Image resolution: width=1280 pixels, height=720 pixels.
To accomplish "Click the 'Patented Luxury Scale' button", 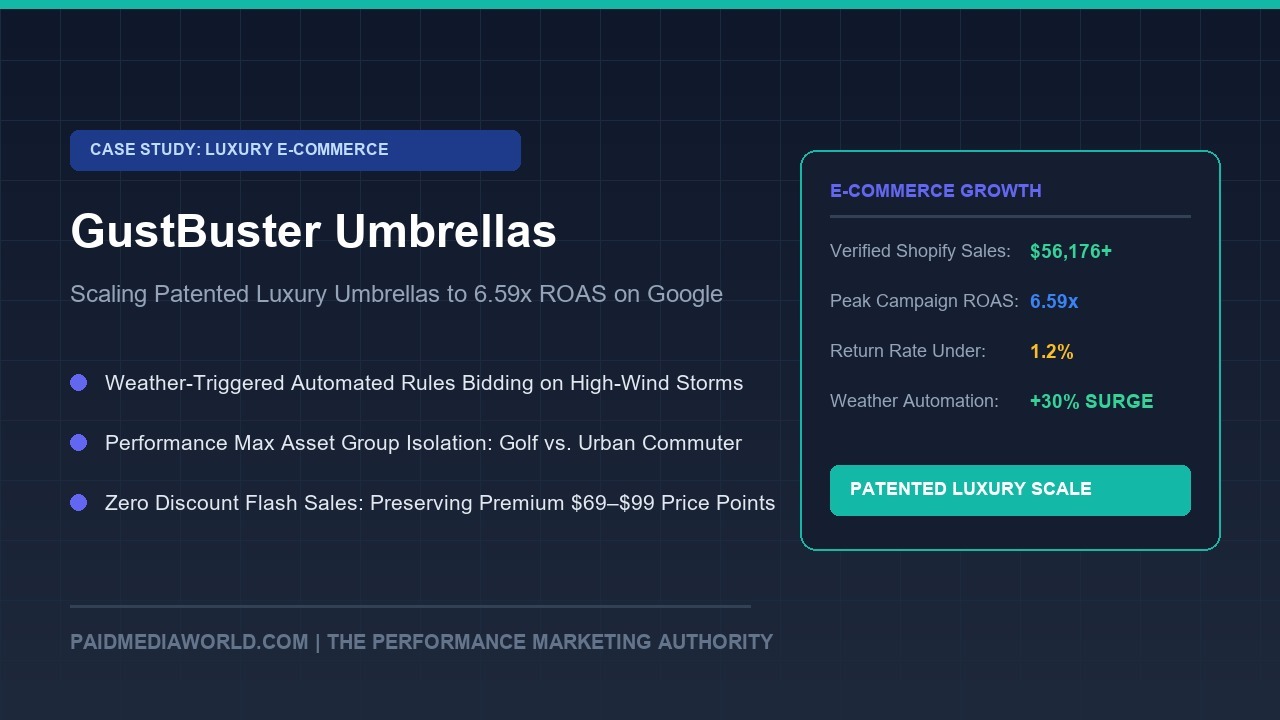I will coord(1010,490).
